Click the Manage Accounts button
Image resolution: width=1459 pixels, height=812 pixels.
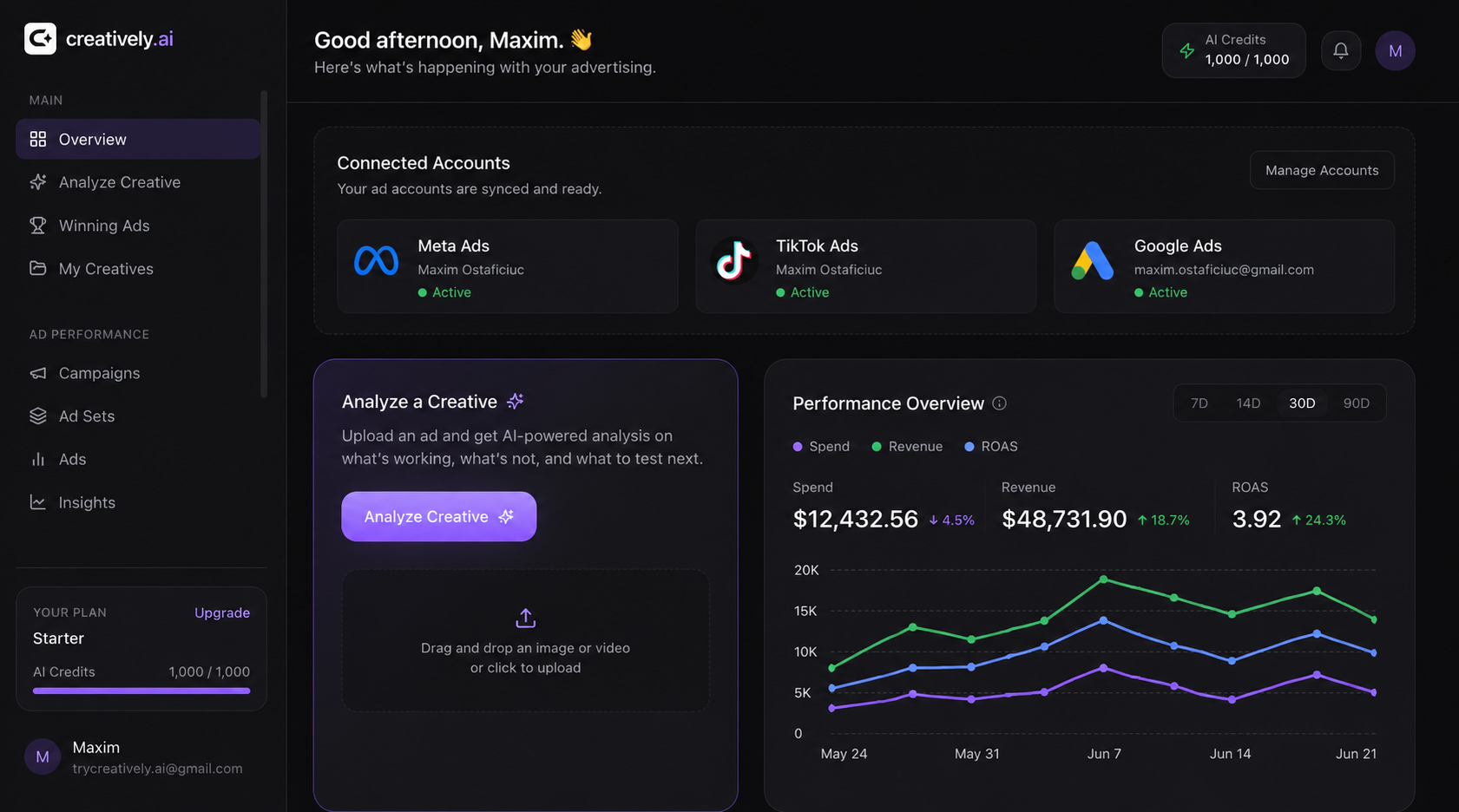pos(1322,170)
